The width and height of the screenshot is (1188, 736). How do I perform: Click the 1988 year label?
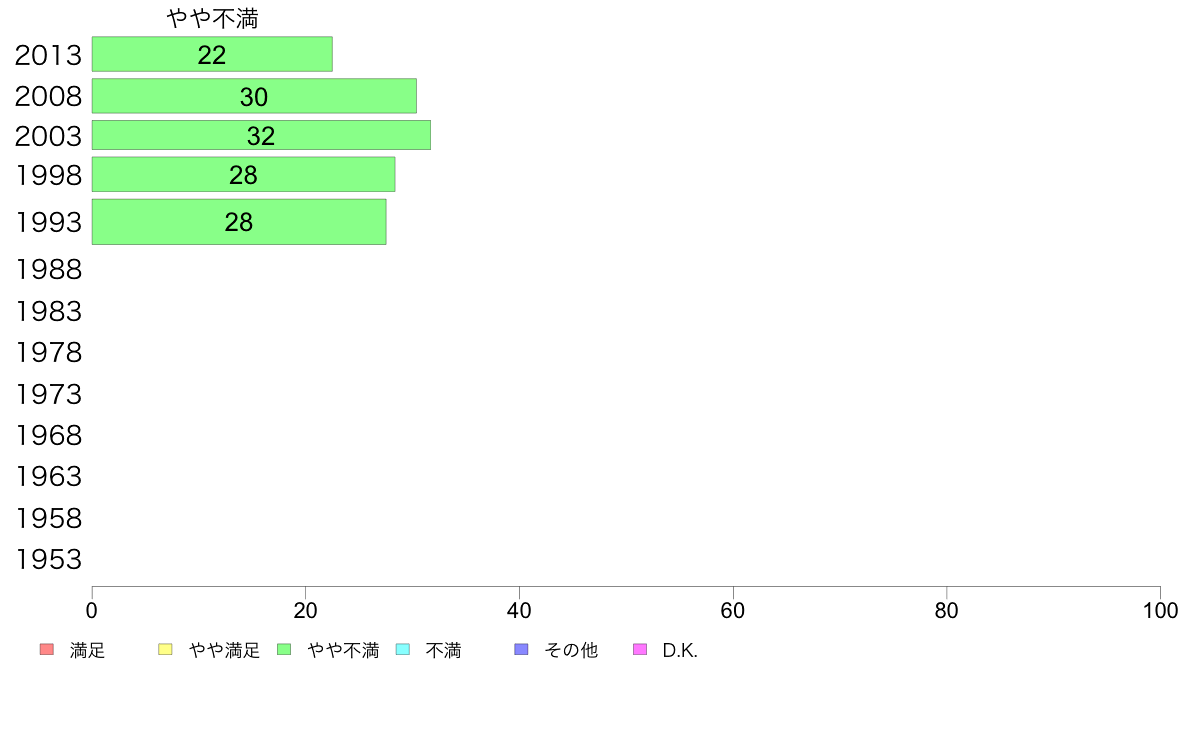[48, 270]
